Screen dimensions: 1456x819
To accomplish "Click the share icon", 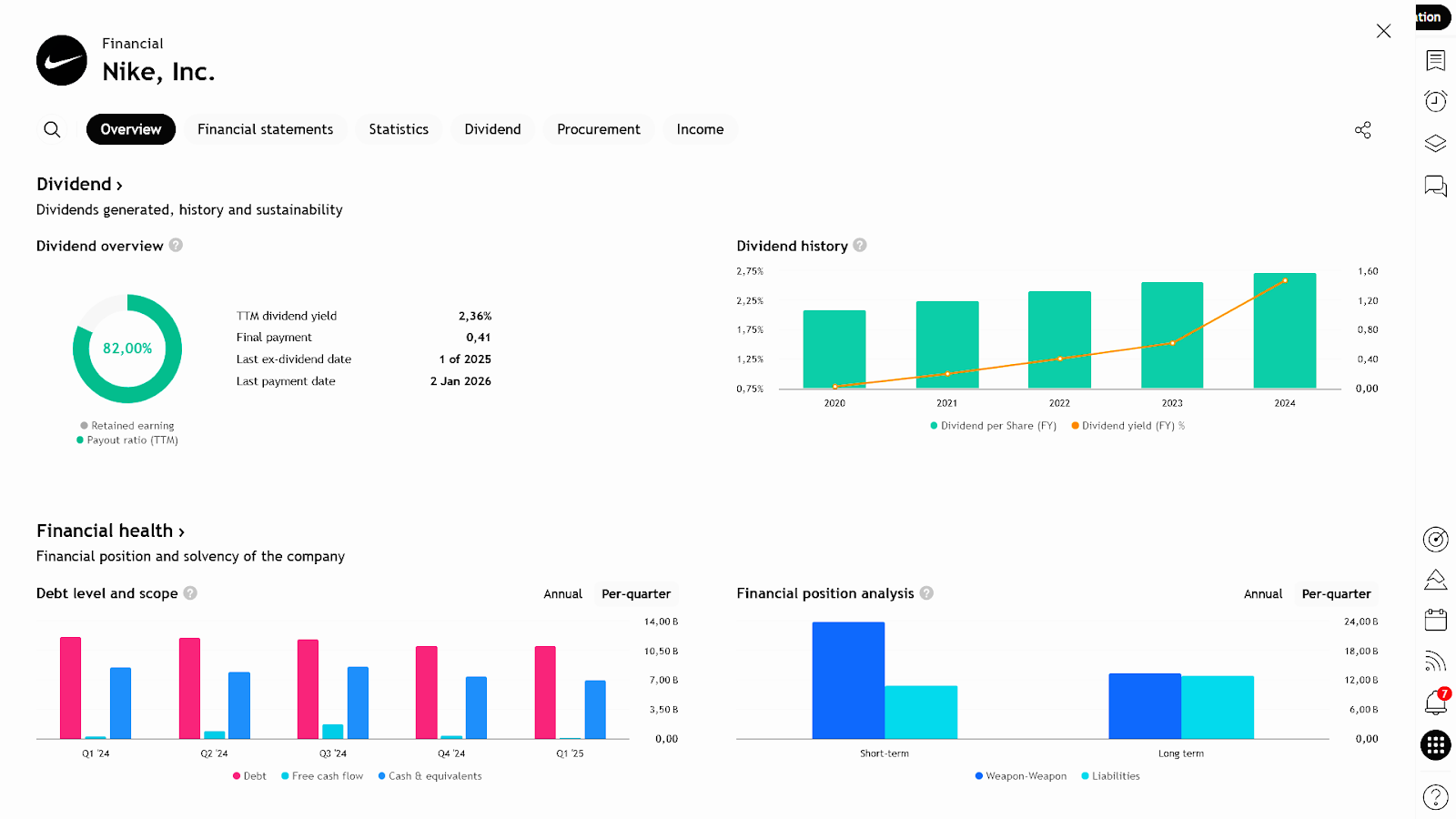I will [x=1362, y=130].
